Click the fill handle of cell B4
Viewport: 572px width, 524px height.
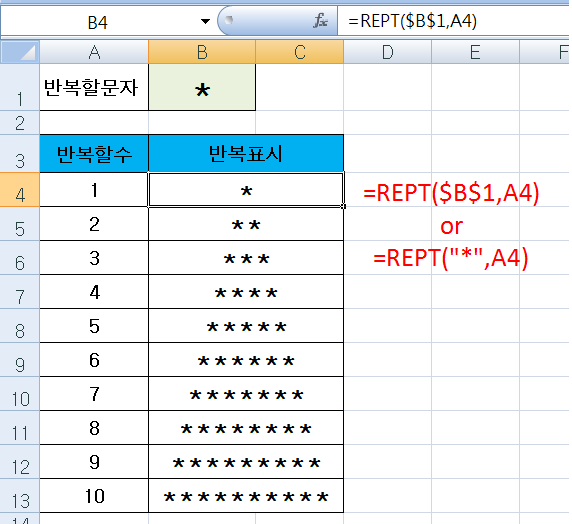coord(343,207)
